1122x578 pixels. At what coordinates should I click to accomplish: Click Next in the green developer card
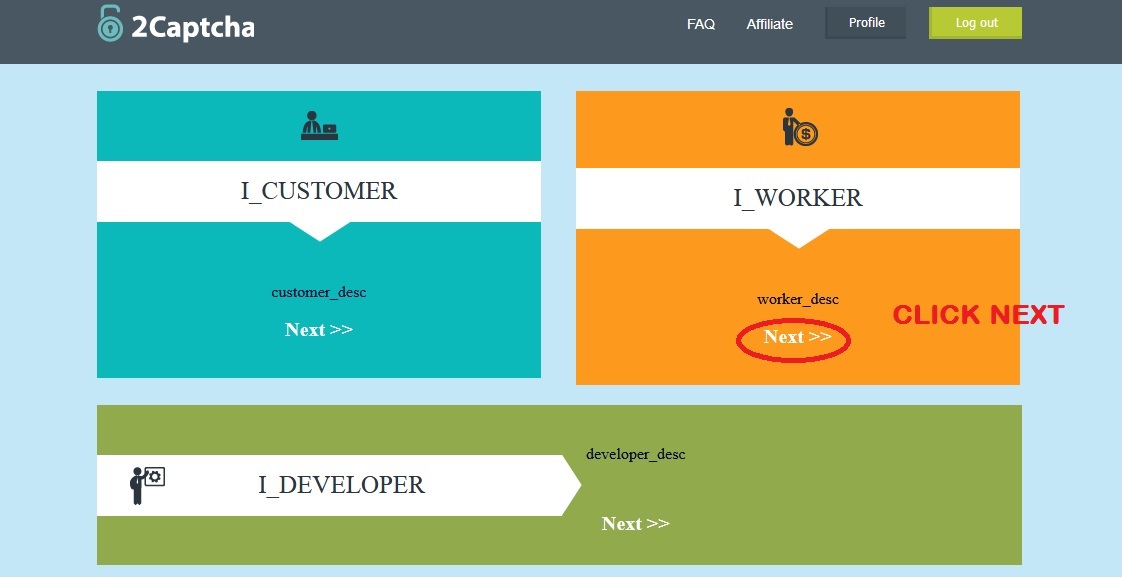[635, 524]
